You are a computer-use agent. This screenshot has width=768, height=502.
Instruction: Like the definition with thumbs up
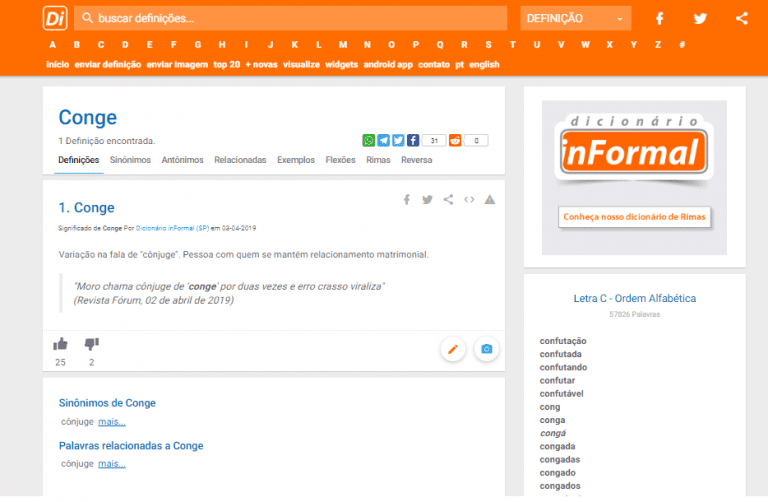pos(60,345)
